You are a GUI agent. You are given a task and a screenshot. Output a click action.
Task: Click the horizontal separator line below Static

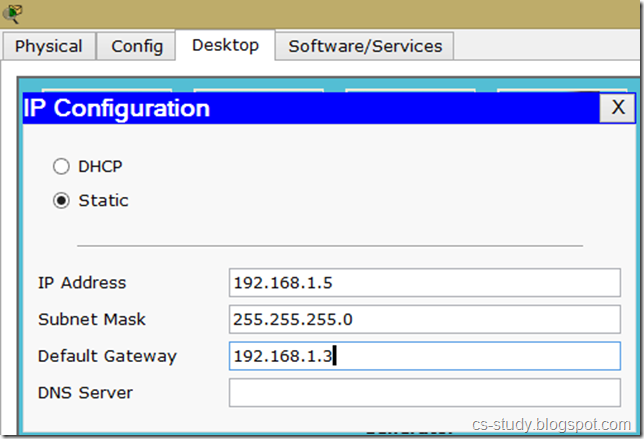click(330, 245)
